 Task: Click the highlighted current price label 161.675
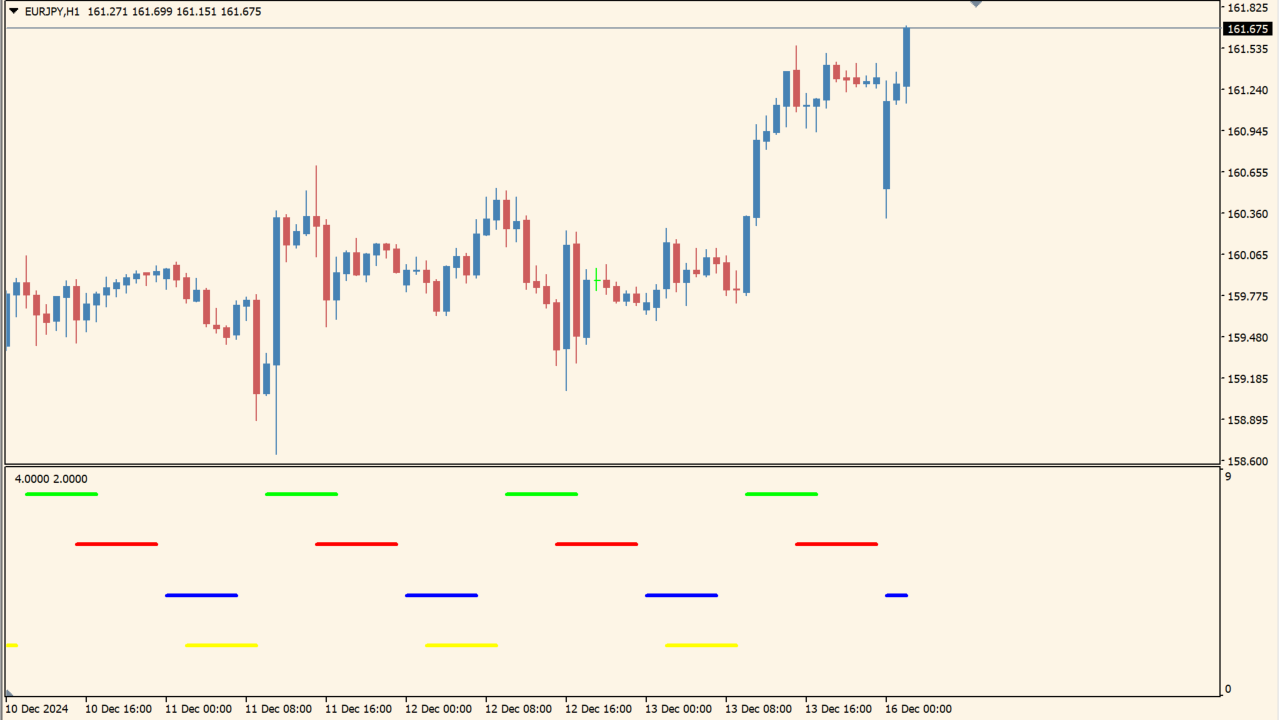1247,29
